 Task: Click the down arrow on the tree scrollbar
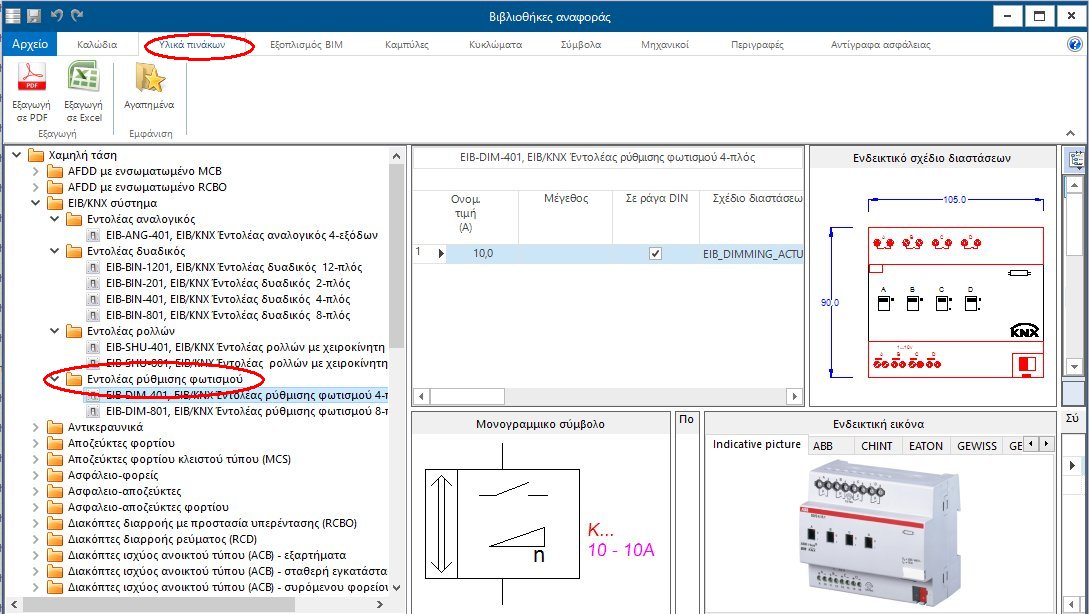click(395, 590)
